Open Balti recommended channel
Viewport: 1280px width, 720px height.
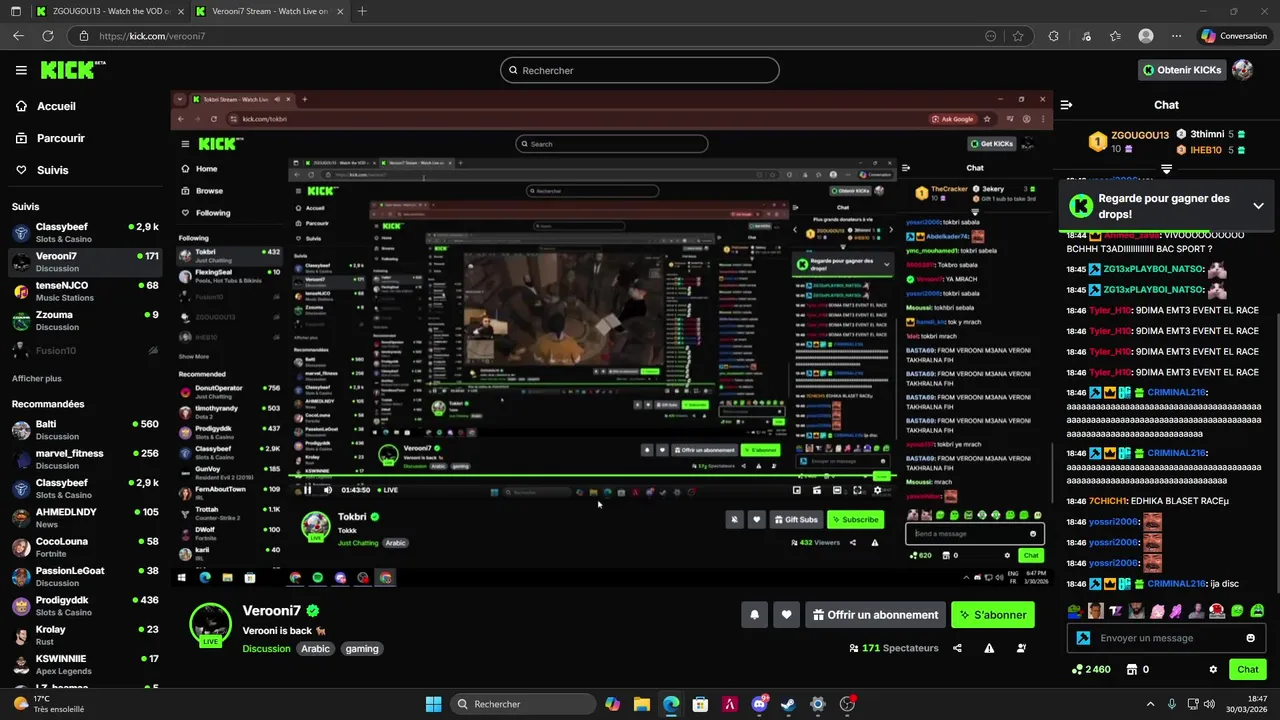[84, 430]
